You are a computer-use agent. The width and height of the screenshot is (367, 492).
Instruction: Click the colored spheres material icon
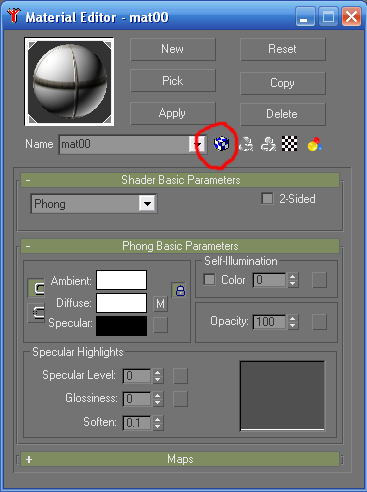(x=314, y=144)
